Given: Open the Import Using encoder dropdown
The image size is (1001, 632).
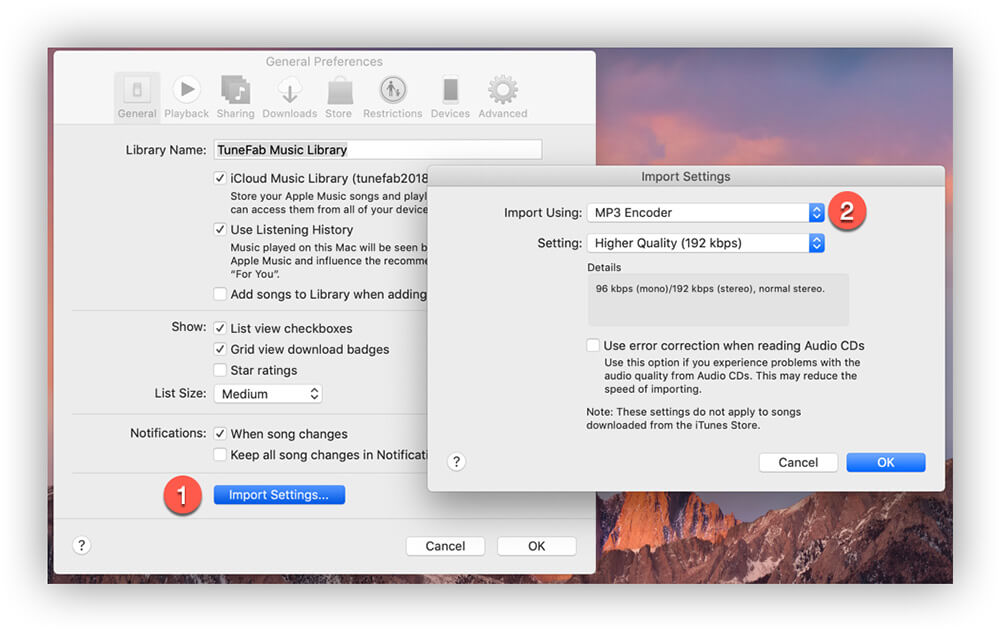Looking at the screenshot, I should point(705,213).
